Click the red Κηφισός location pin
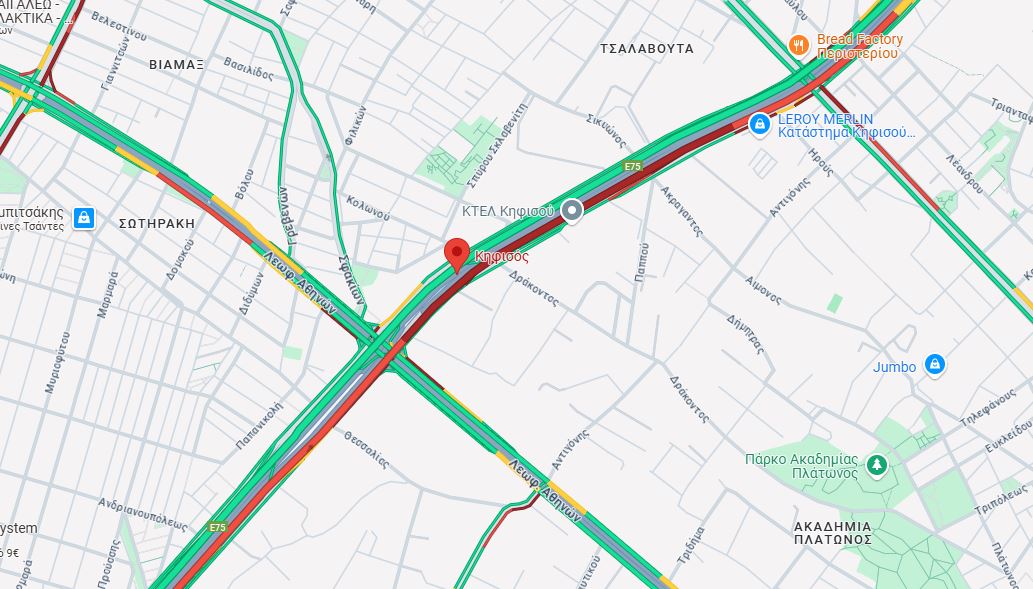The width and height of the screenshot is (1033, 589). [x=457, y=255]
